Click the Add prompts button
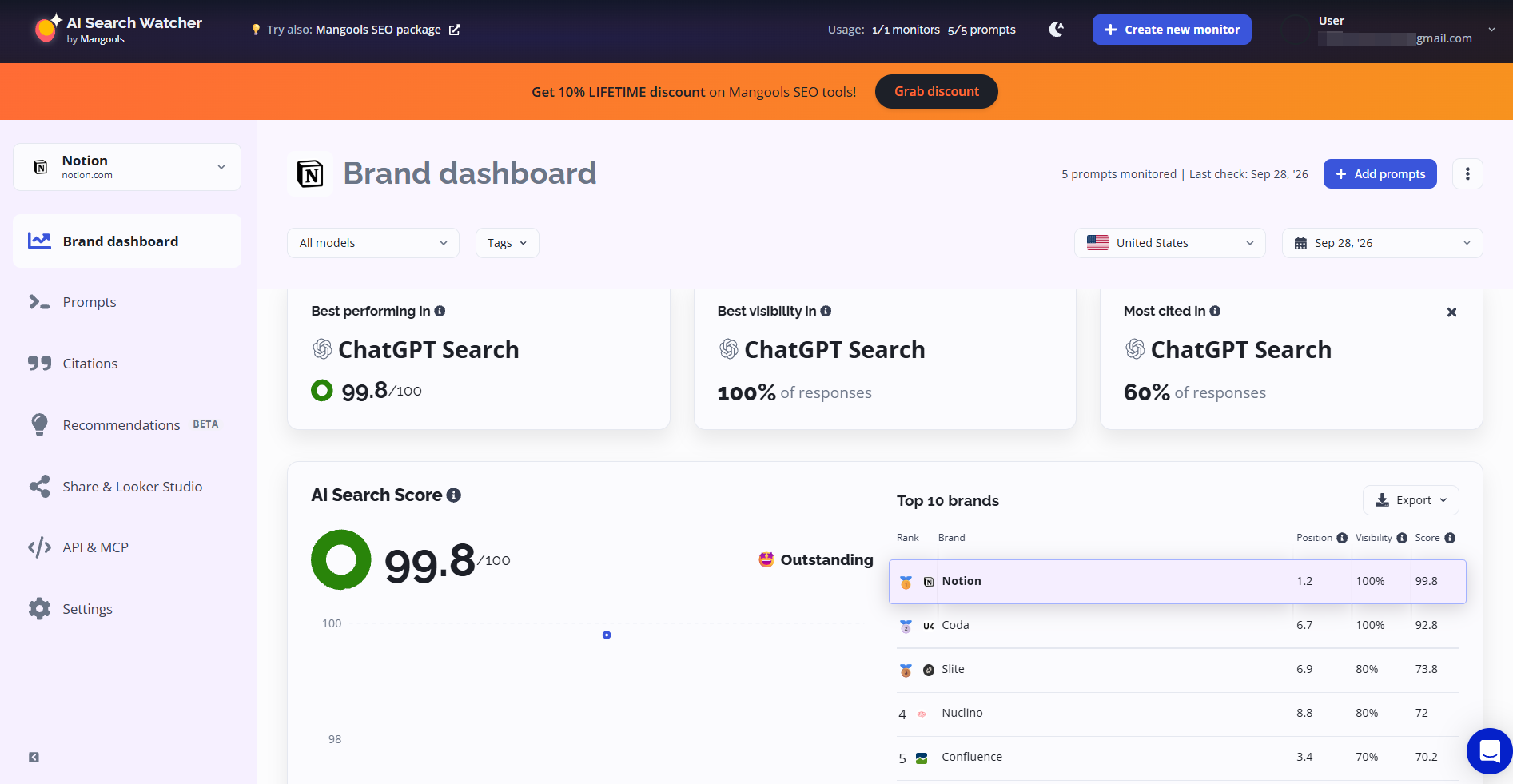Viewport: 1513px width, 784px height. [1380, 173]
